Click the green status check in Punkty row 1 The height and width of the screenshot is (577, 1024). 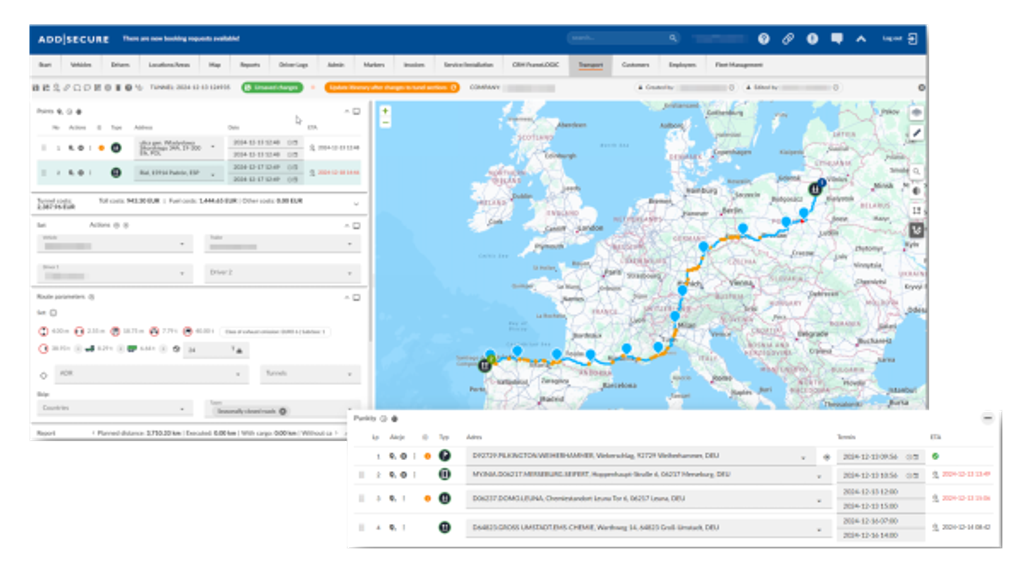coord(936,456)
